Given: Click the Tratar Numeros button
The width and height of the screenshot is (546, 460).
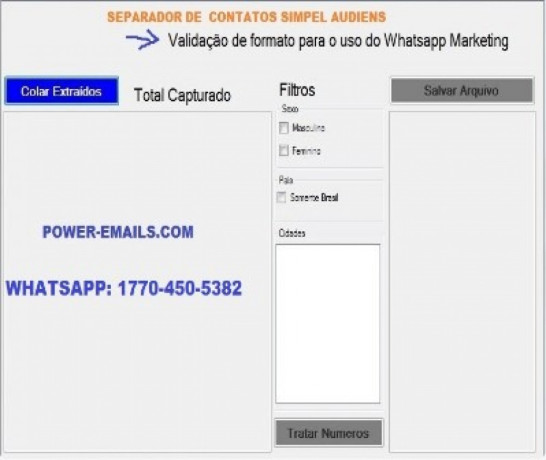Looking at the screenshot, I should [329, 433].
